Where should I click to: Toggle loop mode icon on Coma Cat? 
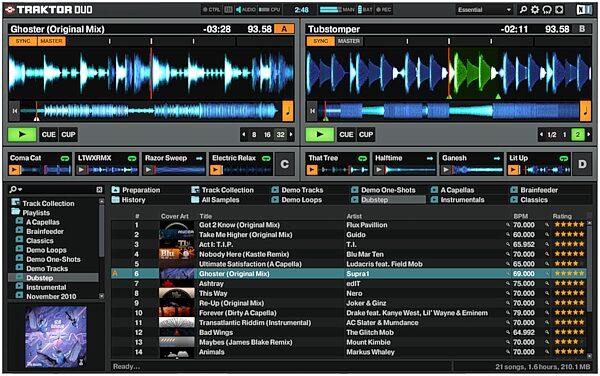coord(65,158)
